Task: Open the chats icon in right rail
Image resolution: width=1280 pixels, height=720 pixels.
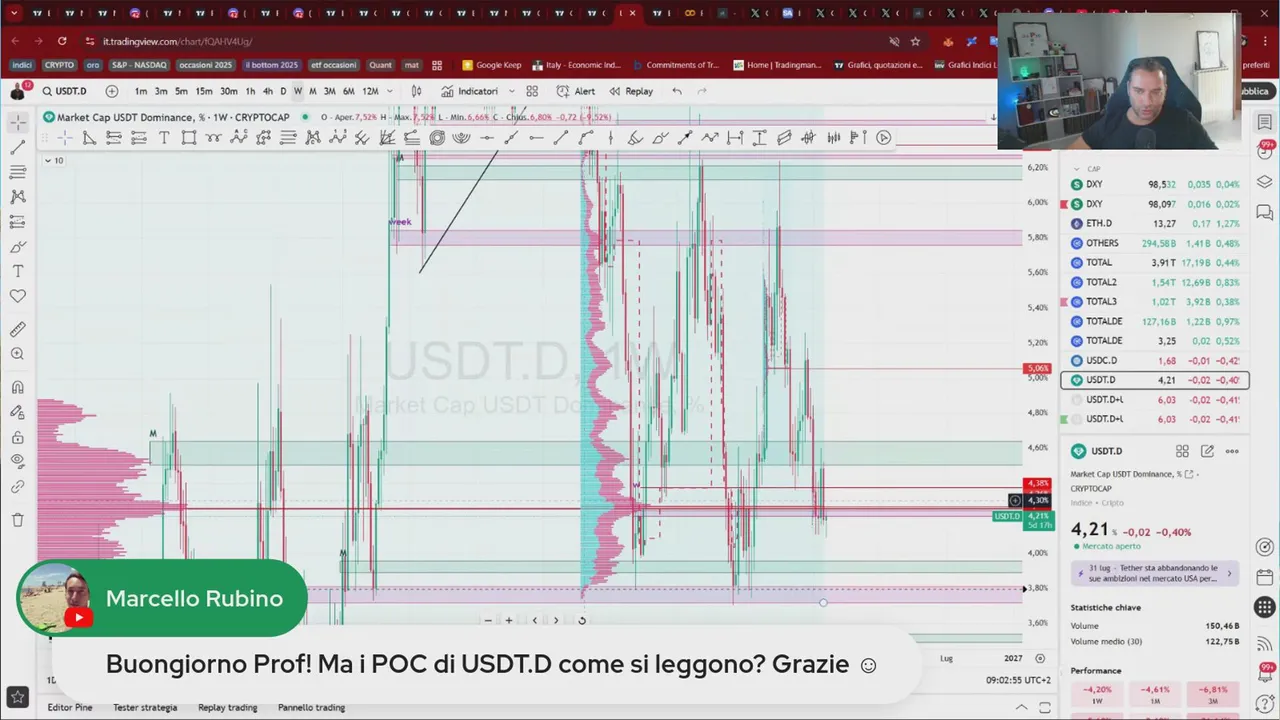Action: pos(1265,212)
